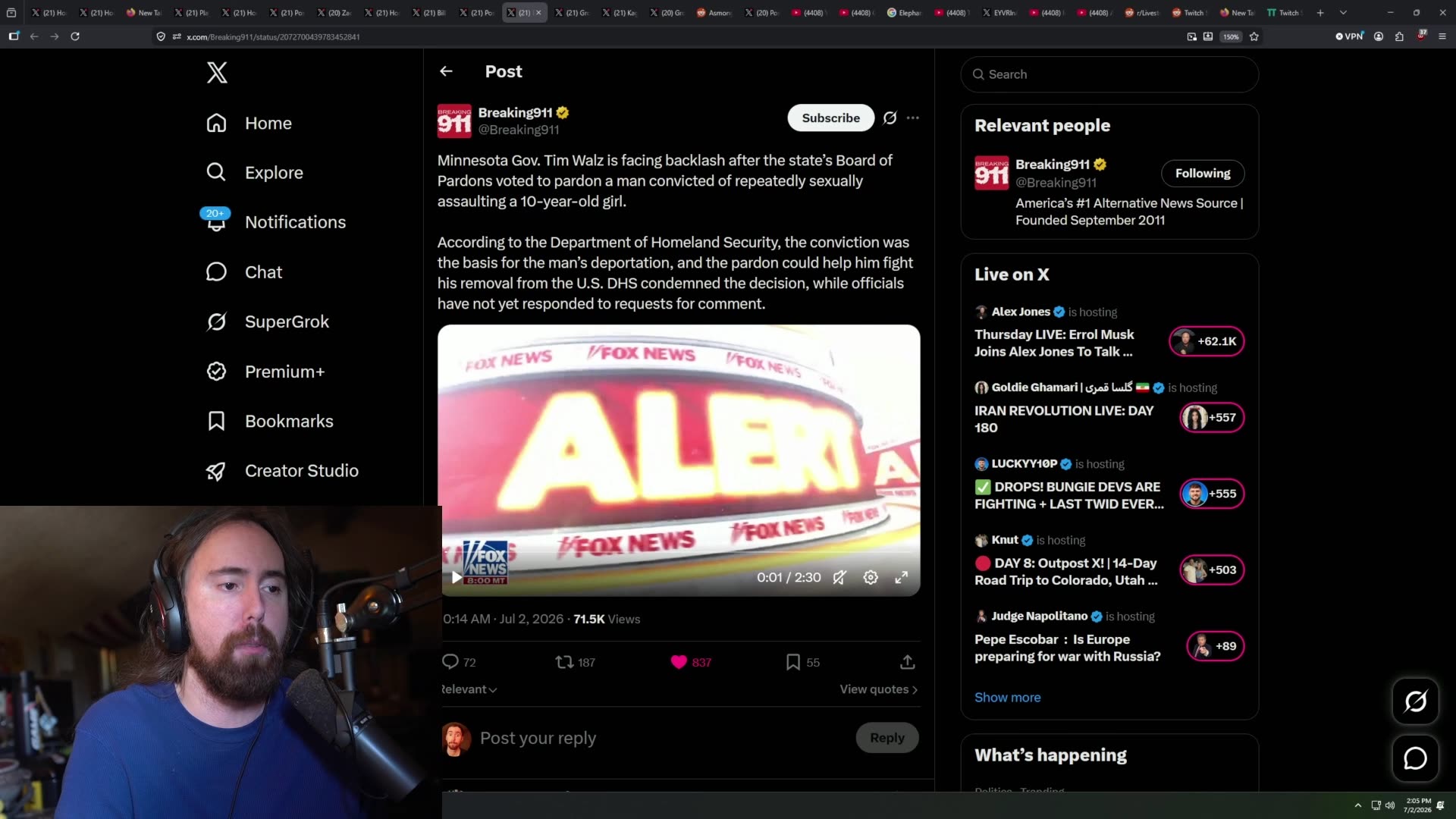Open the browser extensions icon
The width and height of the screenshot is (1456, 819).
tap(1399, 36)
